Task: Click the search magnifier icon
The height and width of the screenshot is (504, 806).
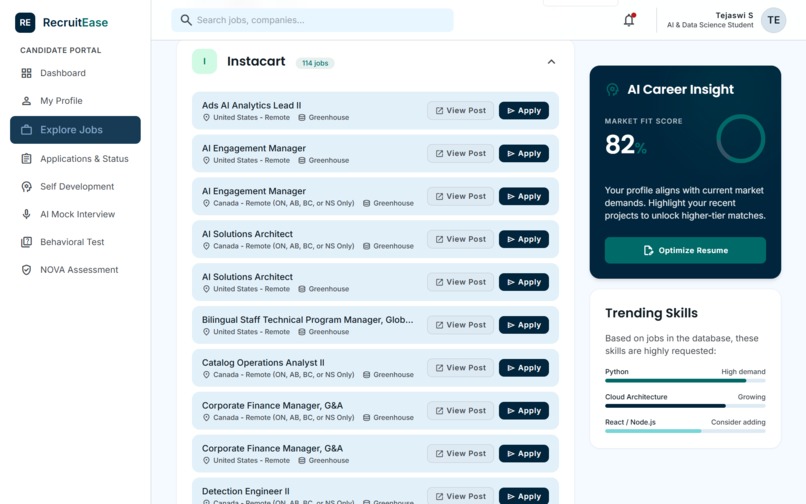Action: pyautogui.click(x=186, y=20)
